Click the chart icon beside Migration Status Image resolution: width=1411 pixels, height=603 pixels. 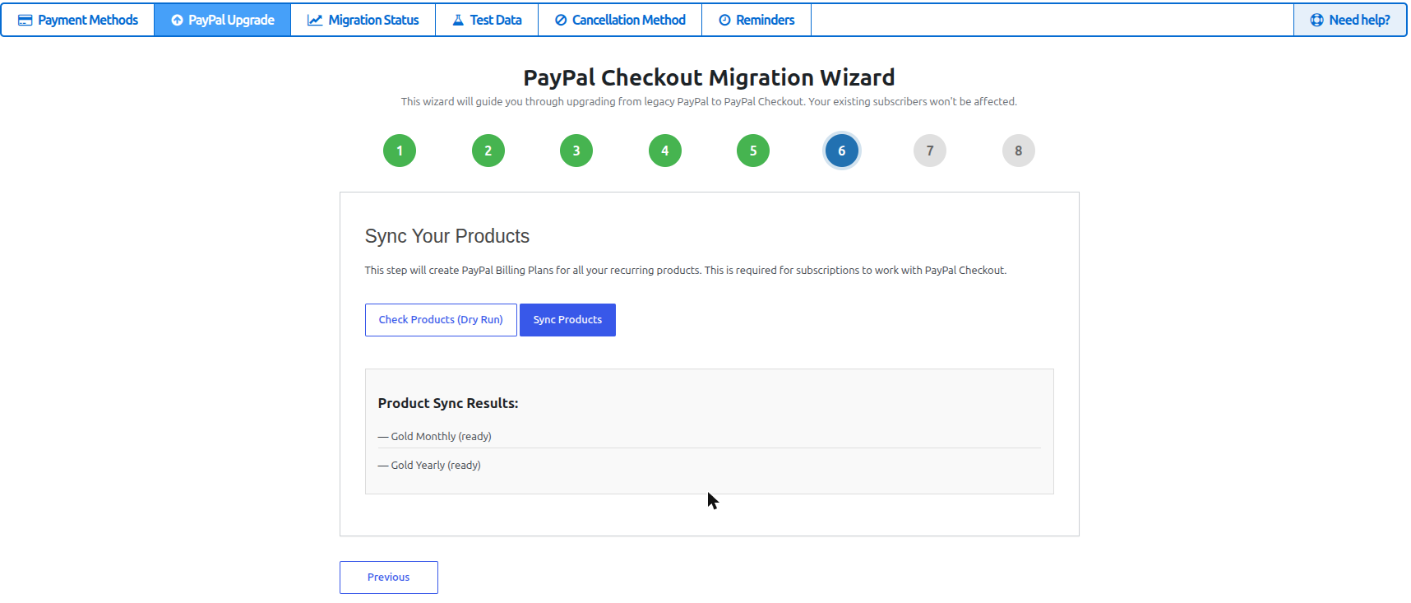tap(315, 20)
